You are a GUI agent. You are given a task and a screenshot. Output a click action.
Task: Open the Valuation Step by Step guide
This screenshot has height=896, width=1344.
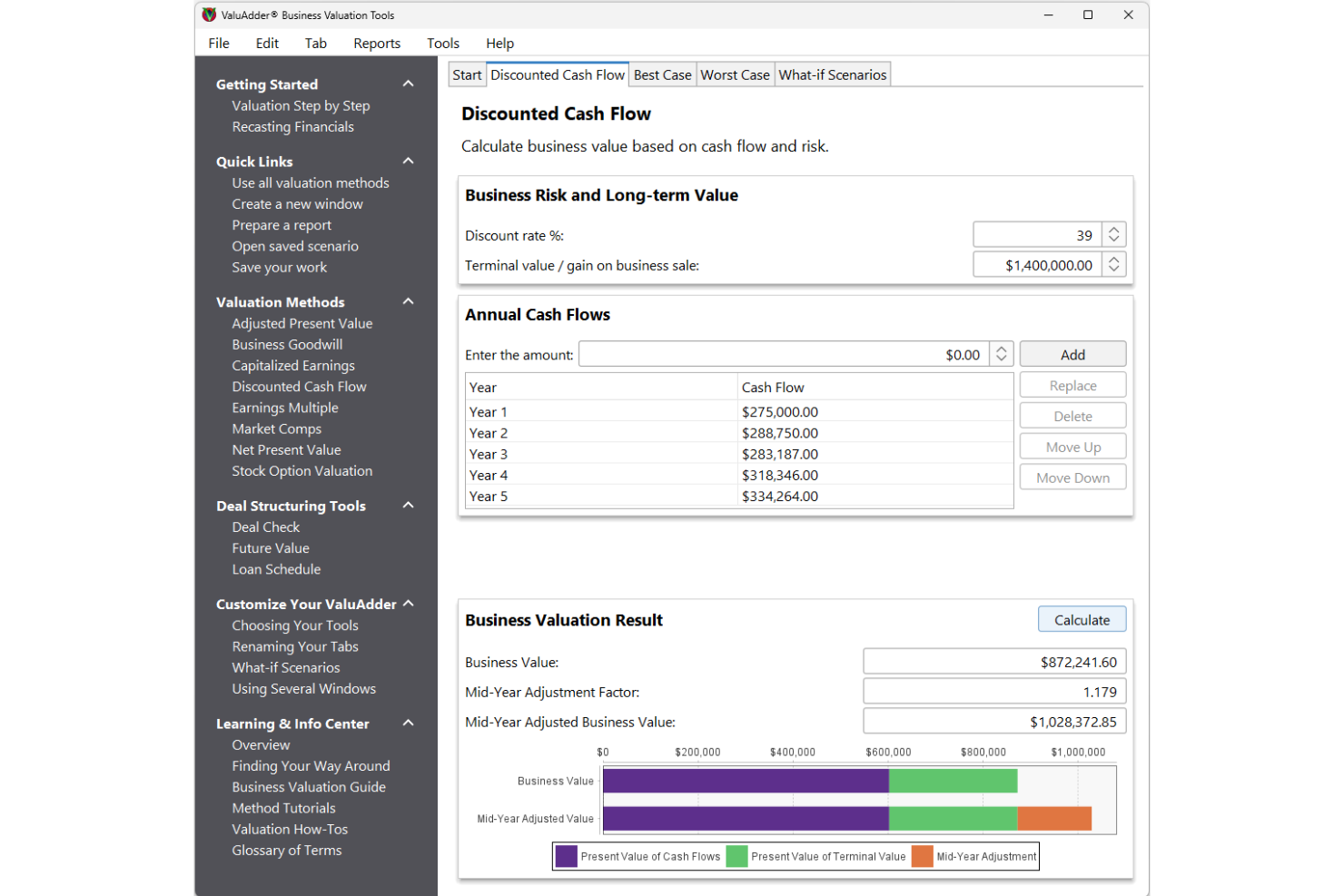pyautogui.click(x=301, y=105)
